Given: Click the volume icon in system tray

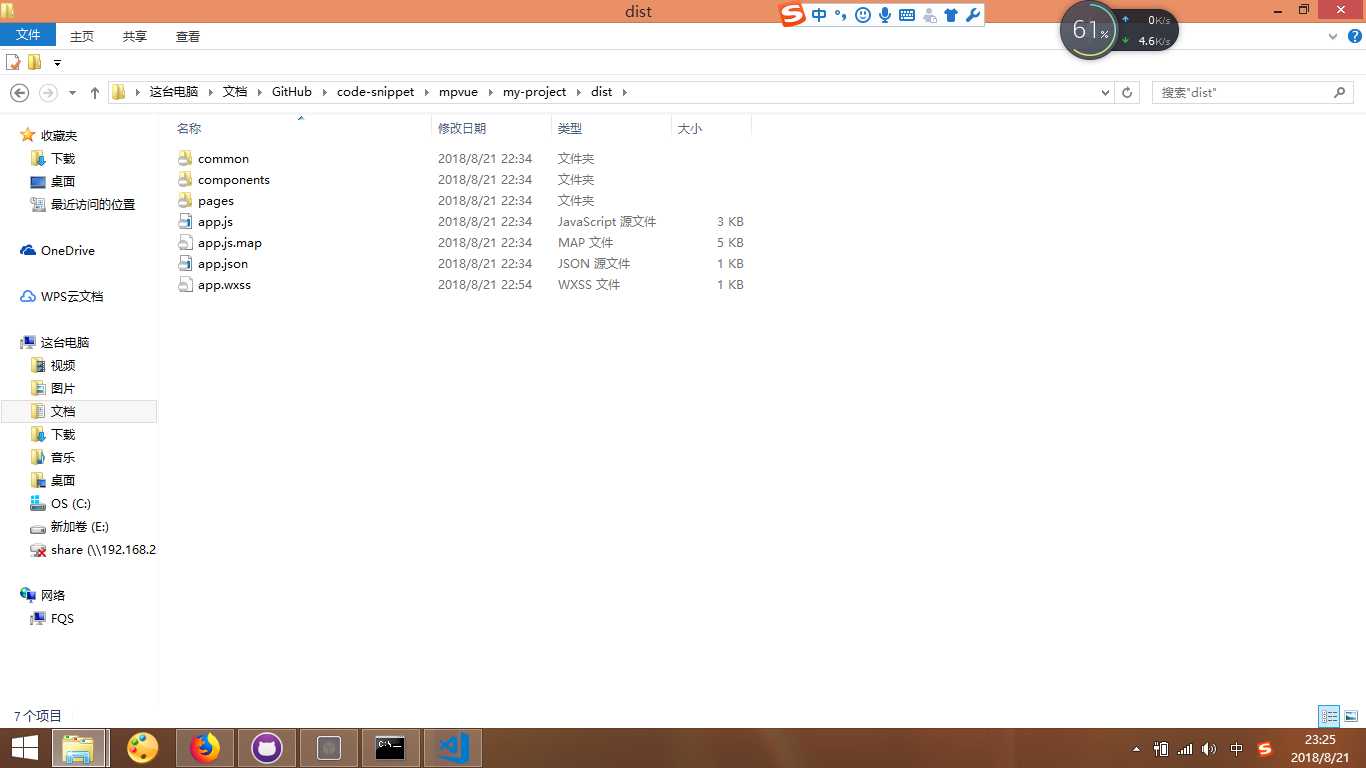Looking at the screenshot, I should pos(1209,749).
